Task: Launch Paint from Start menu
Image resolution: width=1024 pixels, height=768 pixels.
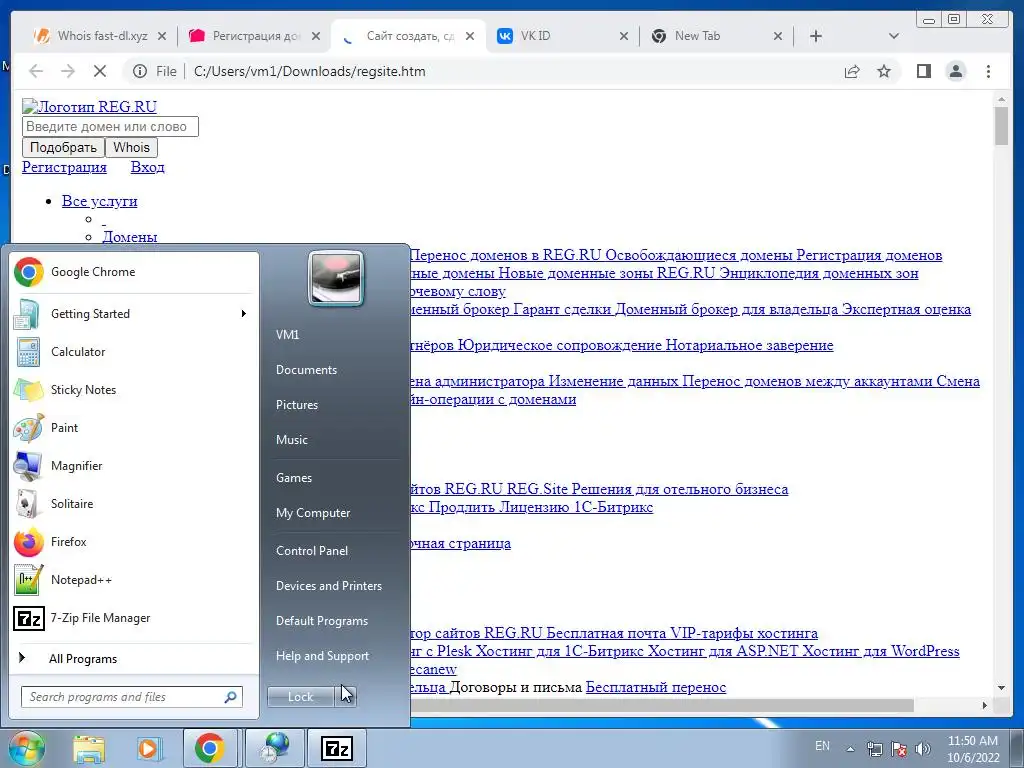Action: tap(134, 428)
